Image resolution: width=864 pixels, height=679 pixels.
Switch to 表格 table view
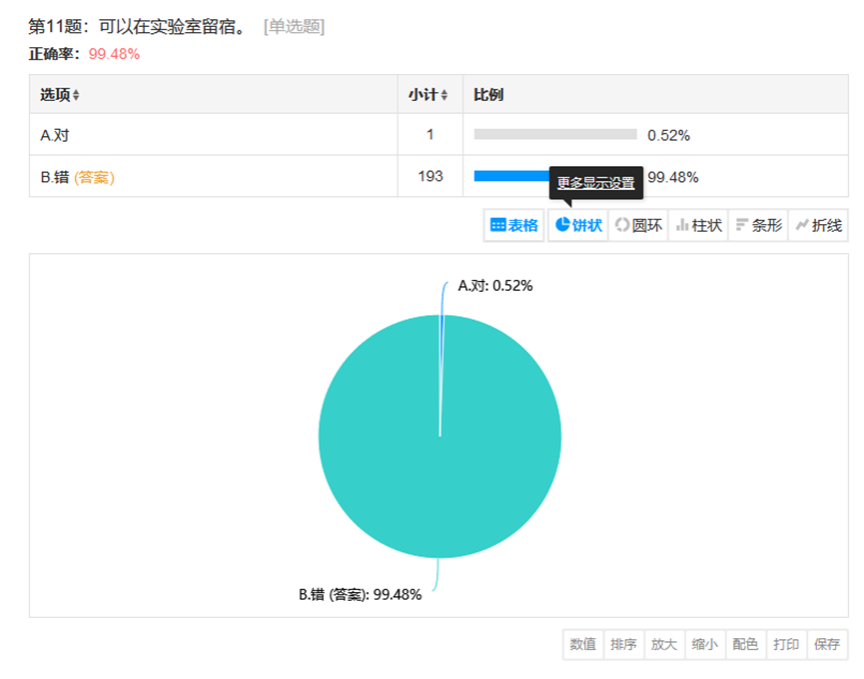pos(514,225)
